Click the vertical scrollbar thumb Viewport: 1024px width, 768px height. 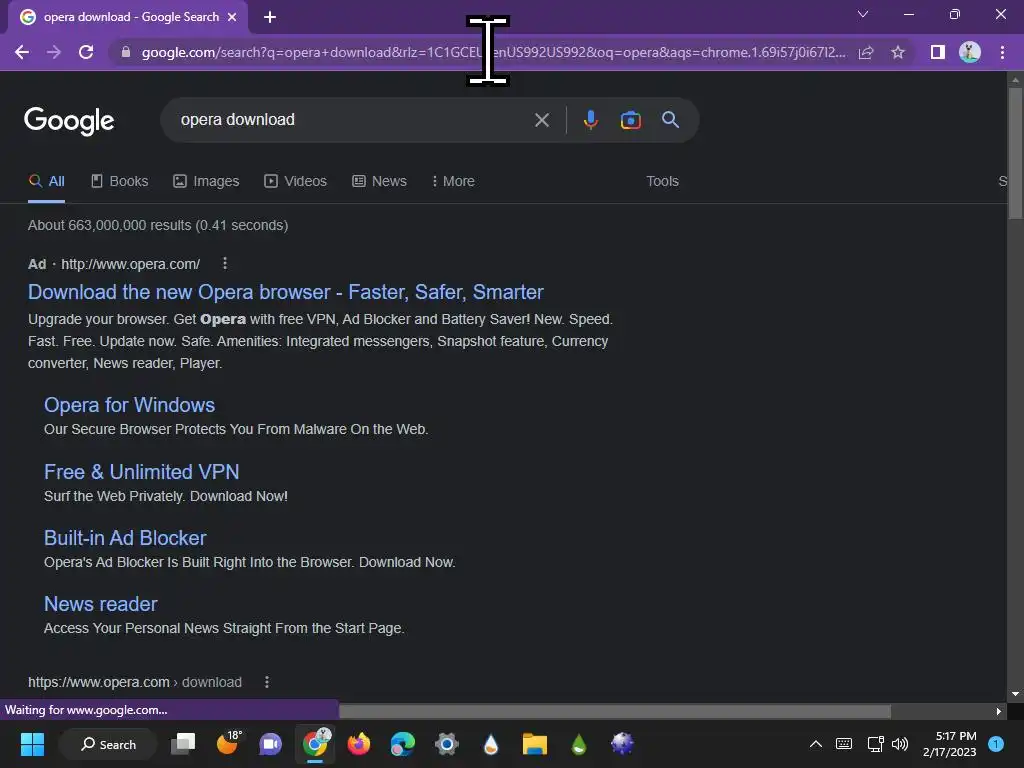(1015, 153)
